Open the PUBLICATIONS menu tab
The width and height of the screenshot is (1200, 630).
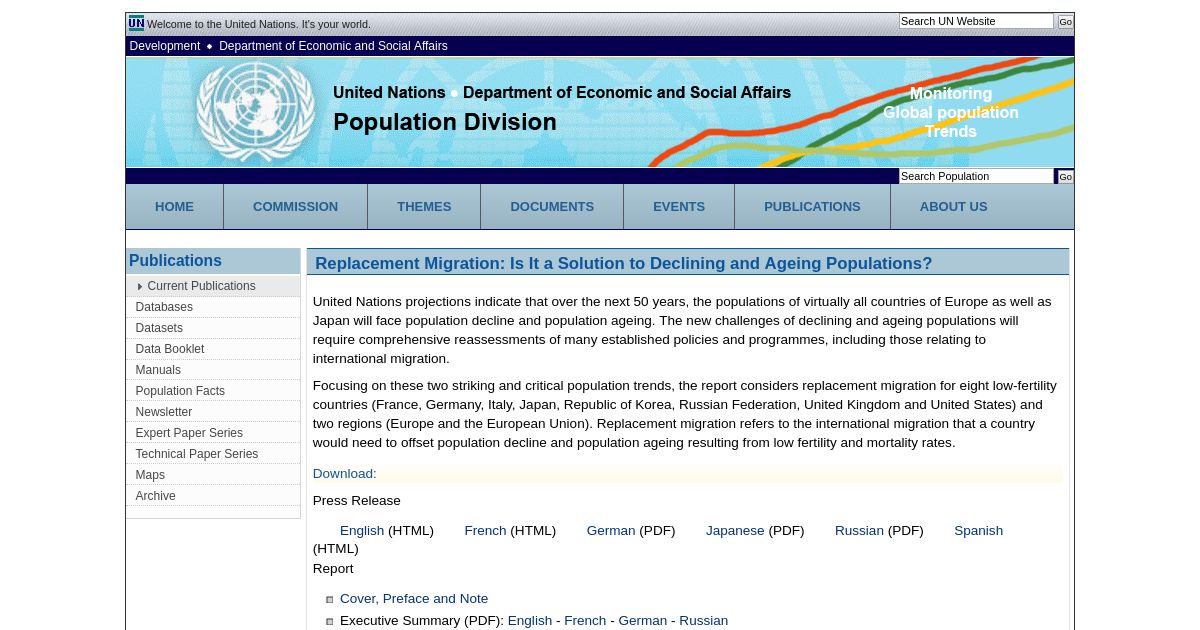pos(812,207)
